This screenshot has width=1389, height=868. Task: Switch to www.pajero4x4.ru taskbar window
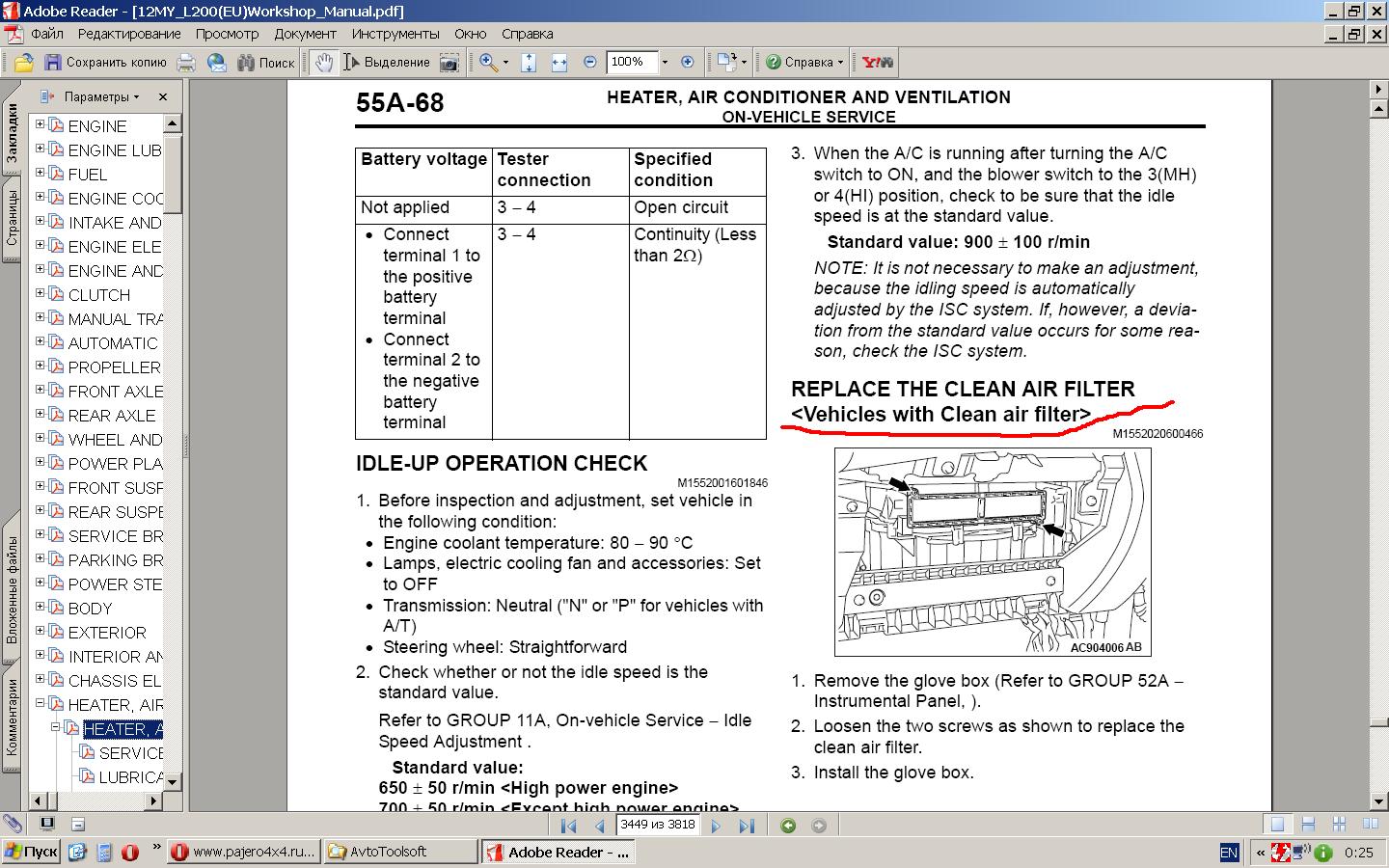243,852
